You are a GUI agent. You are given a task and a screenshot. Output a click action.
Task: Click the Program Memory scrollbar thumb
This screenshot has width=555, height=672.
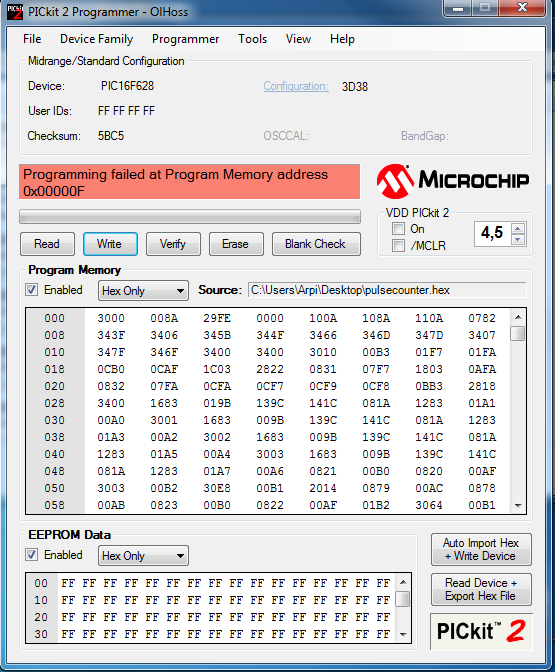click(518, 333)
